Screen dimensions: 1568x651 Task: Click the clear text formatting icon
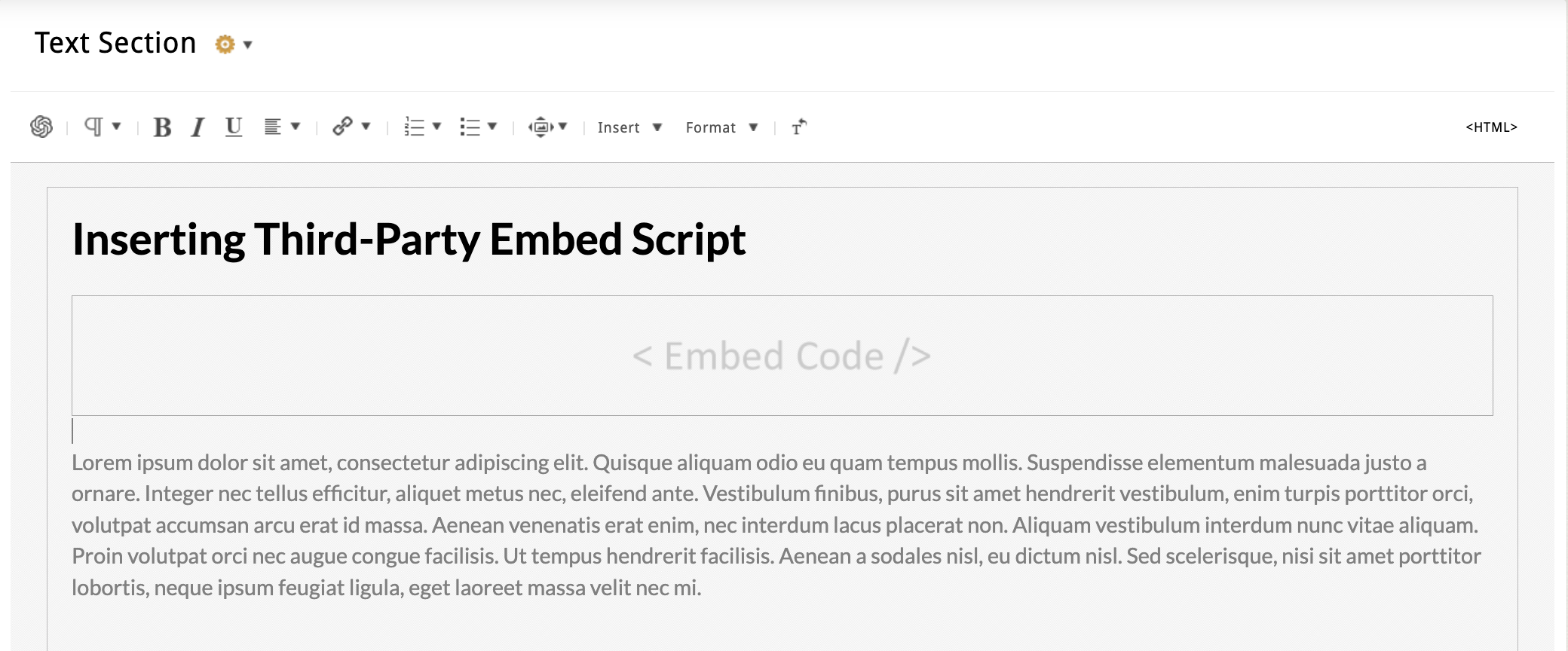[x=799, y=127]
